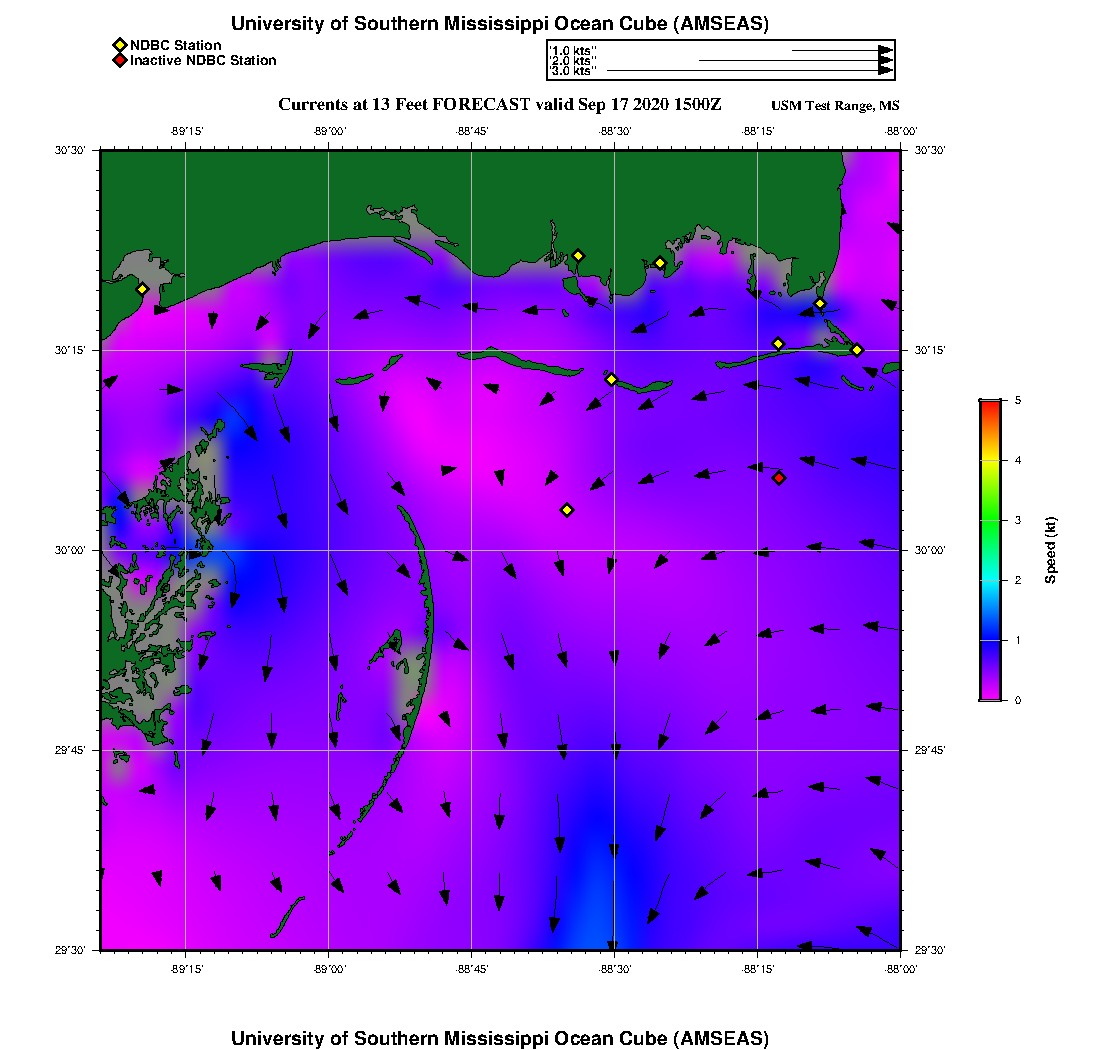Click the red diamond icon in the legend
Screen dimensions: 1100x1050
coord(119,61)
